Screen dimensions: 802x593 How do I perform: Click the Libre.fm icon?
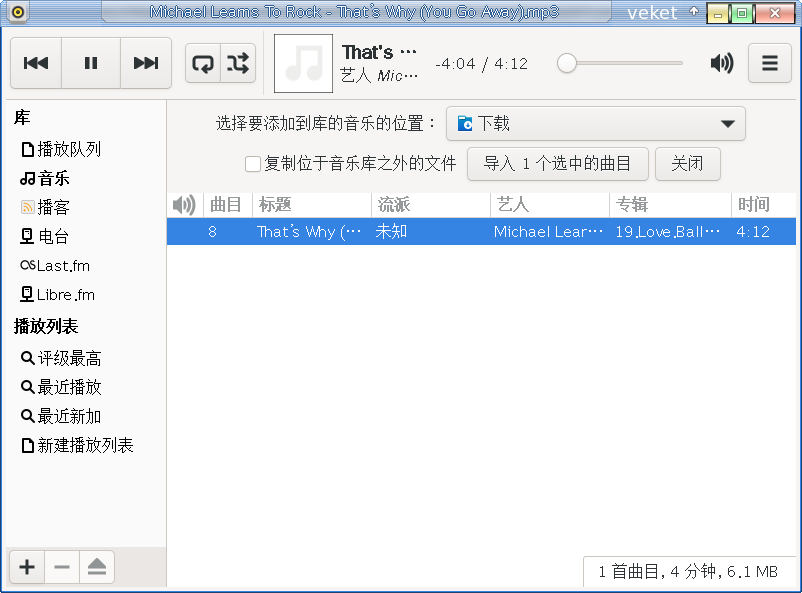[27, 294]
